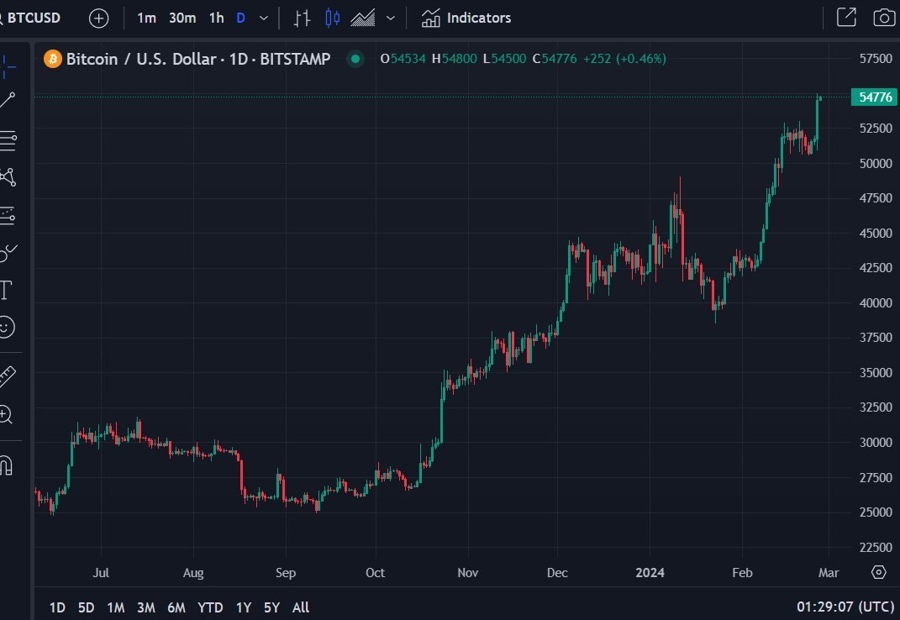Select the D daily timeframe
This screenshot has width=900, height=620.
(x=241, y=18)
